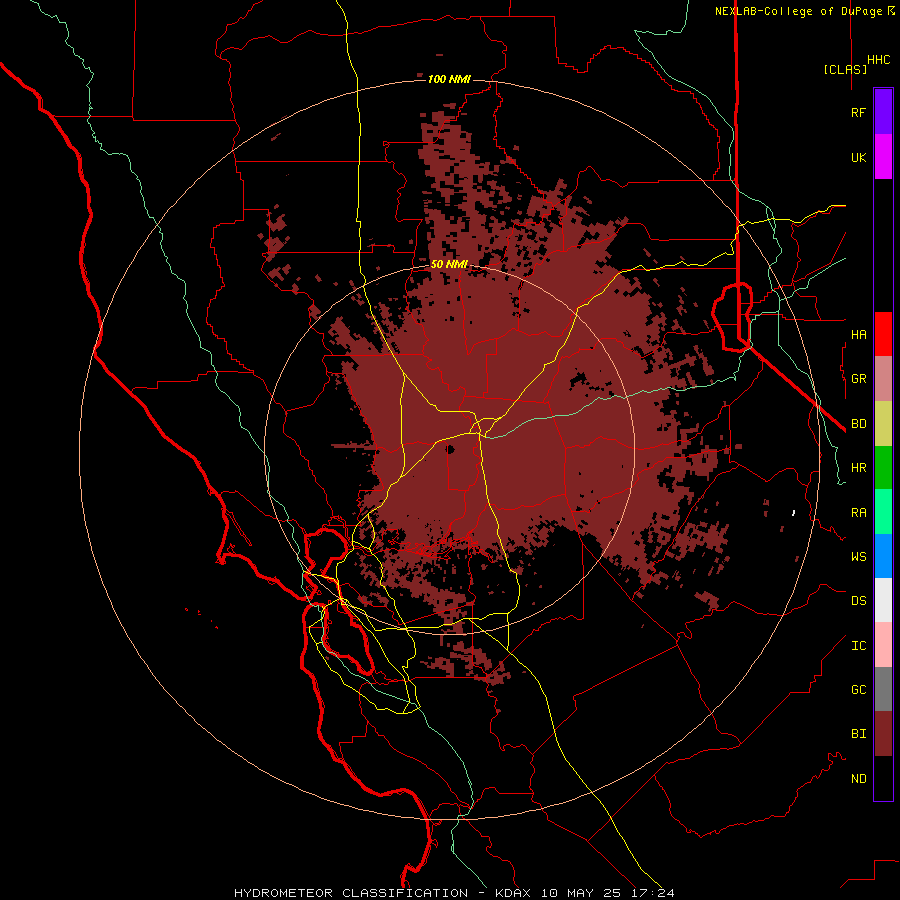This screenshot has width=900, height=900.
Task: Click the RF purple legend color swatch
Action: pyautogui.click(x=883, y=112)
